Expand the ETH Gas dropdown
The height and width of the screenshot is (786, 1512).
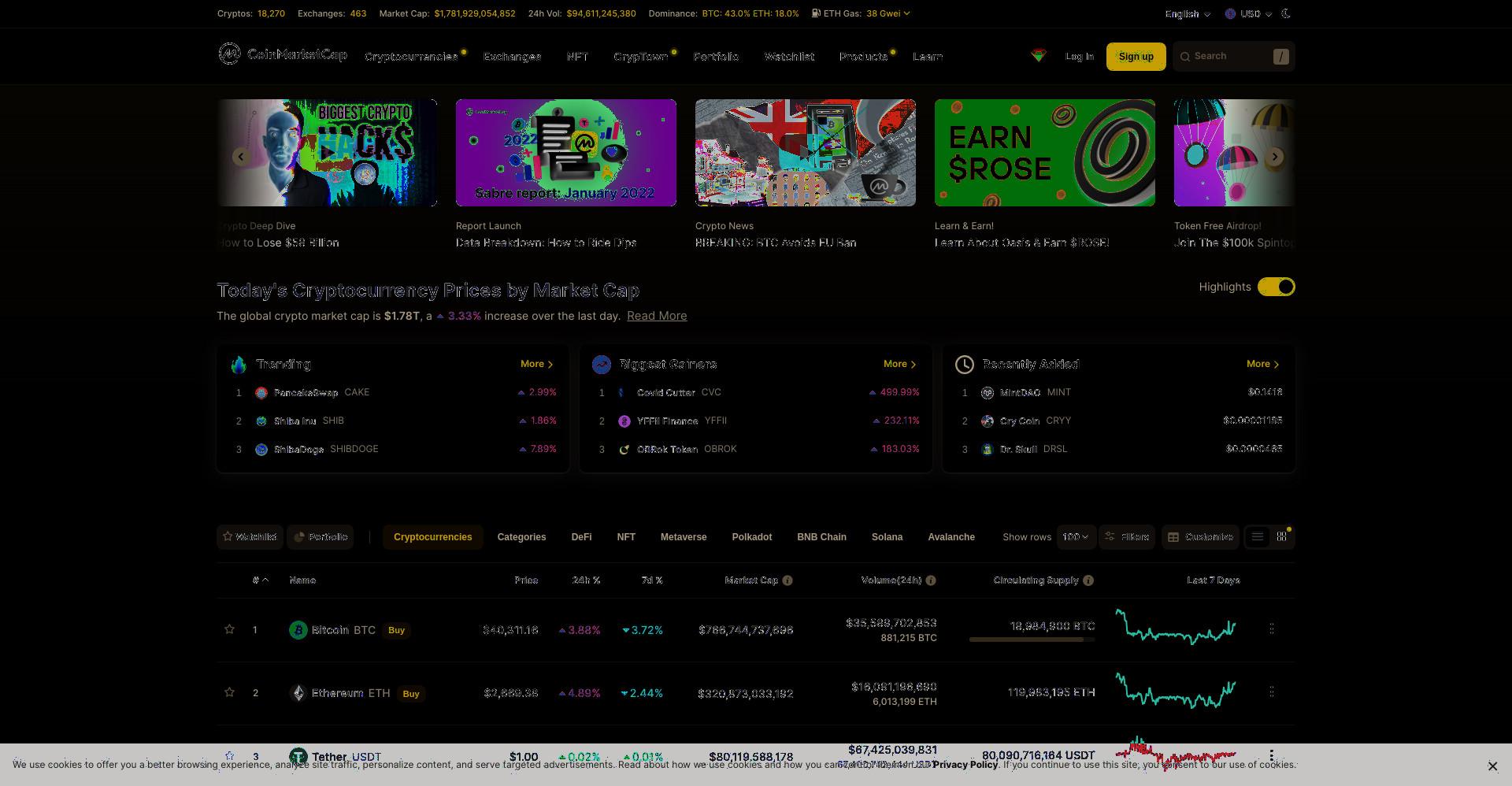pos(888,13)
